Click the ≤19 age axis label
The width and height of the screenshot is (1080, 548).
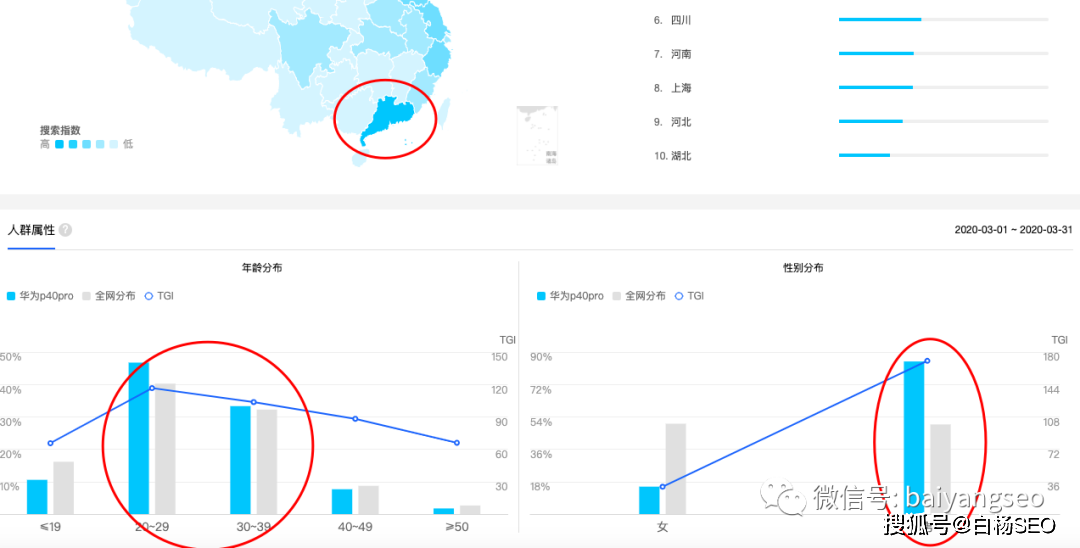pyautogui.click(x=50, y=527)
